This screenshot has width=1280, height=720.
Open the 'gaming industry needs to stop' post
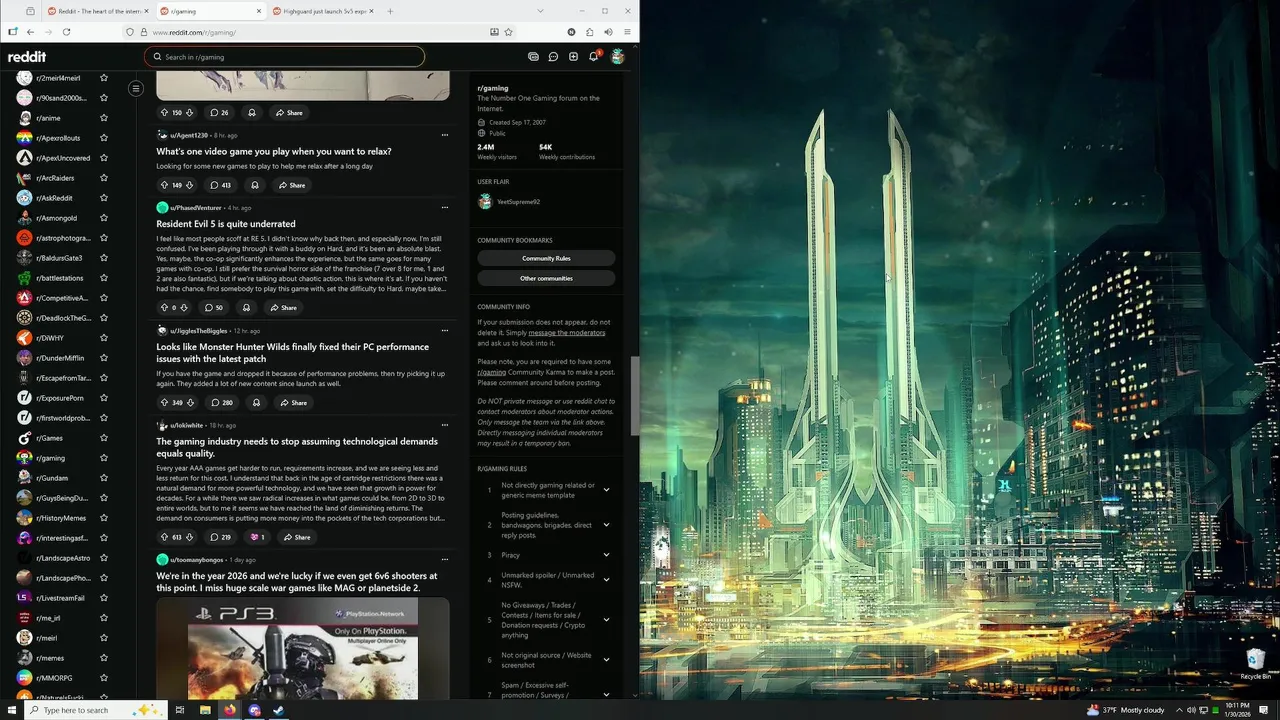click(x=297, y=447)
